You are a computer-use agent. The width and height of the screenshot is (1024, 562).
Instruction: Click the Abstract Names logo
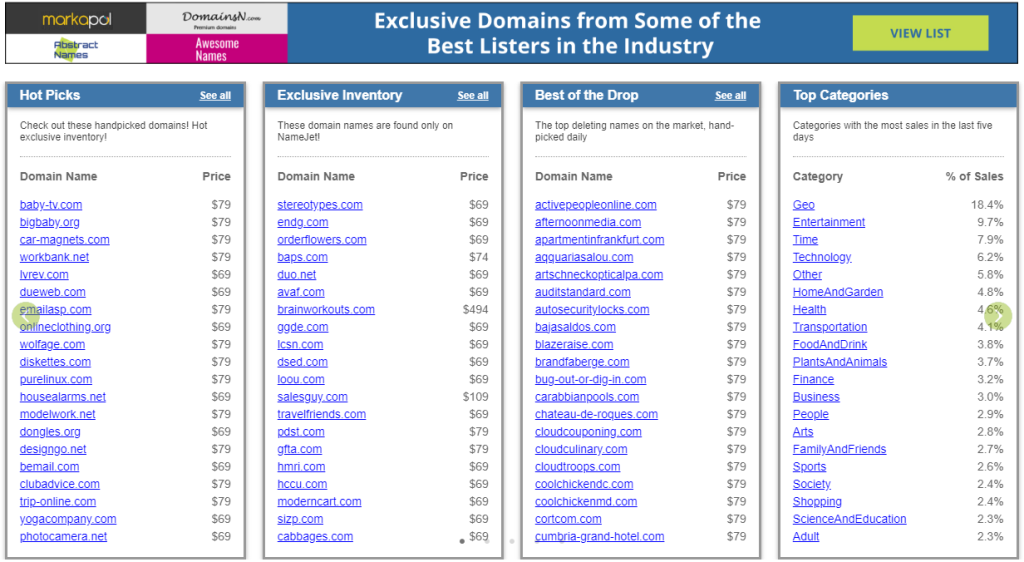(x=75, y=49)
